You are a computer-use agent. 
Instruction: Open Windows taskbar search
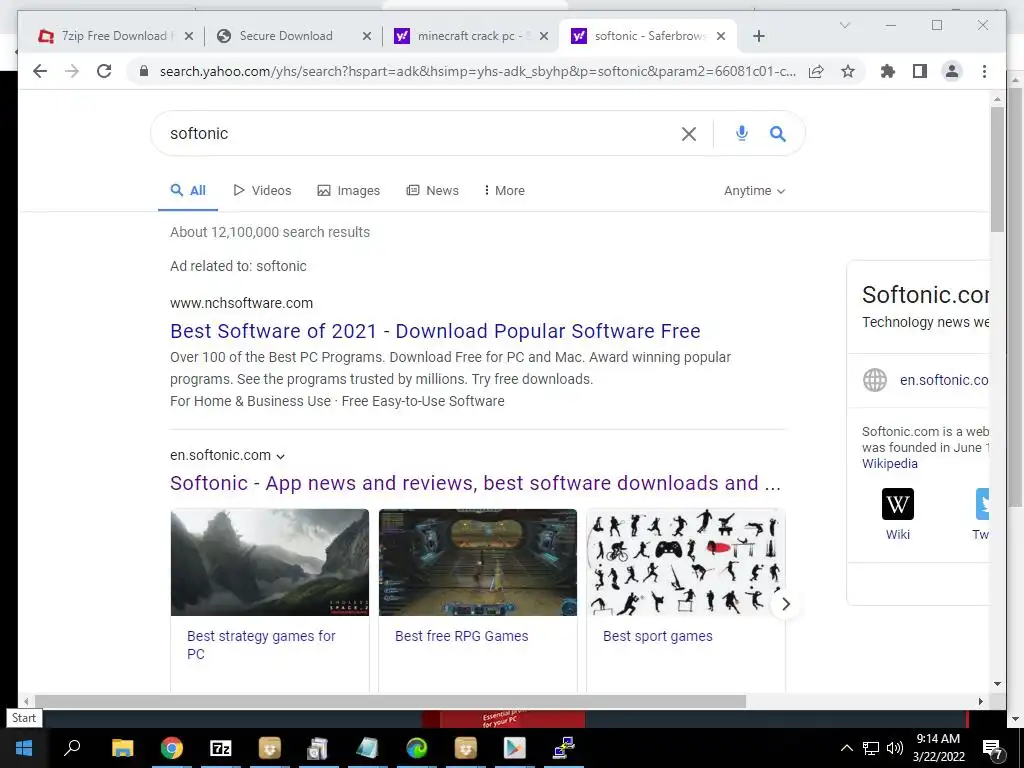pos(72,748)
